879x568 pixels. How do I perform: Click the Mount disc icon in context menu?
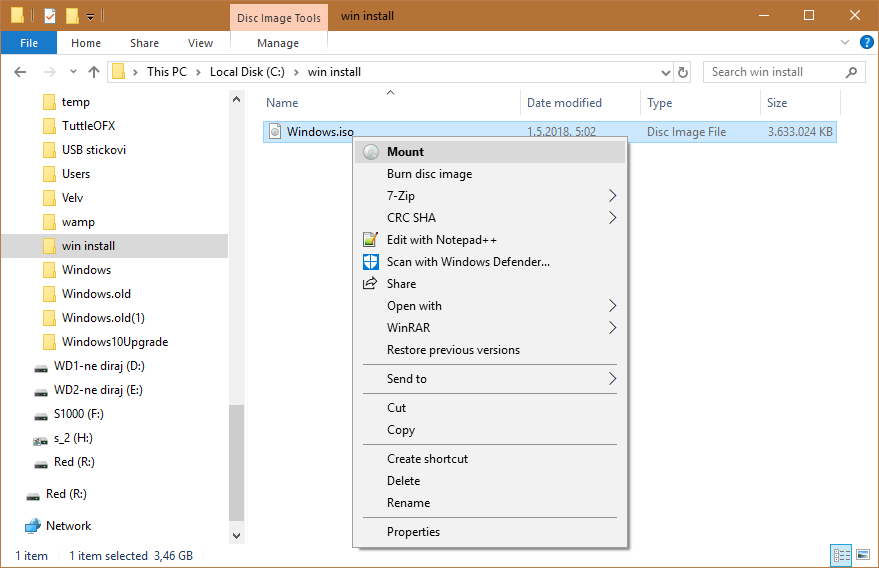pyautogui.click(x=371, y=152)
